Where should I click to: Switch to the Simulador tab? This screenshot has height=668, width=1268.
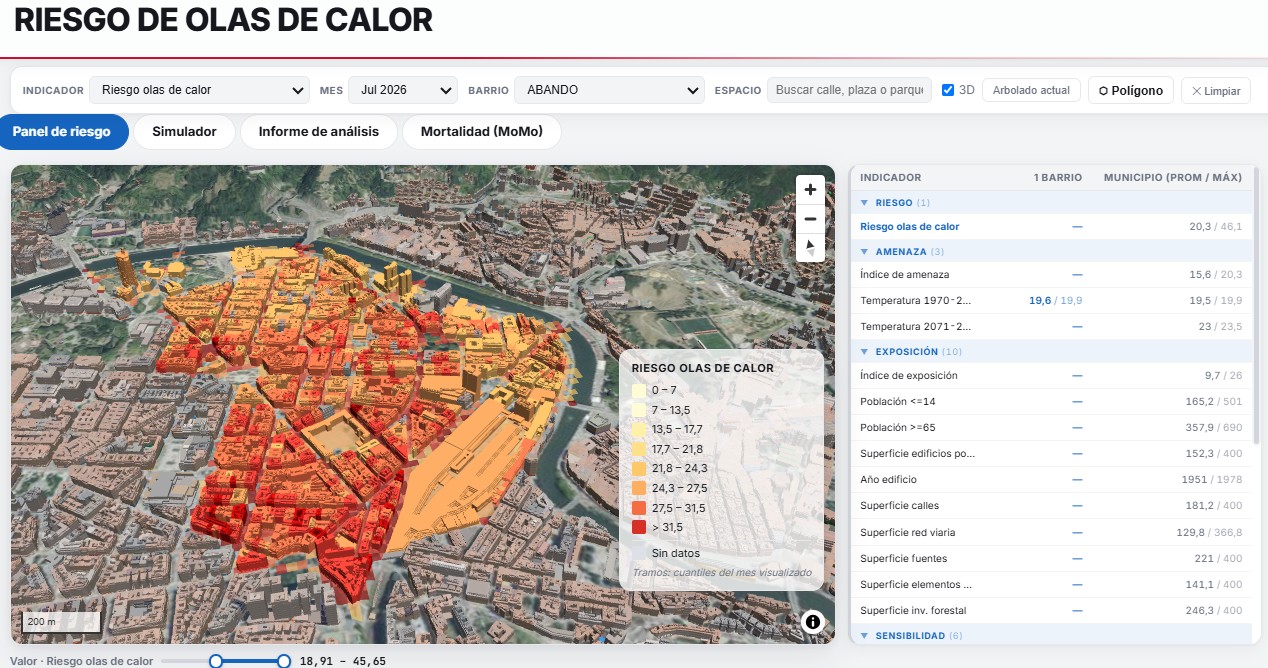pyautogui.click(x=184, y=132)
